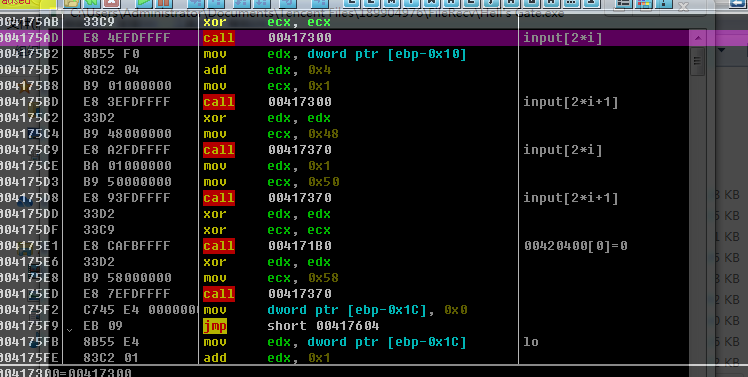Select address 004175D3
748x377 pixels.
pyautogui.click(x=29, y=182)
